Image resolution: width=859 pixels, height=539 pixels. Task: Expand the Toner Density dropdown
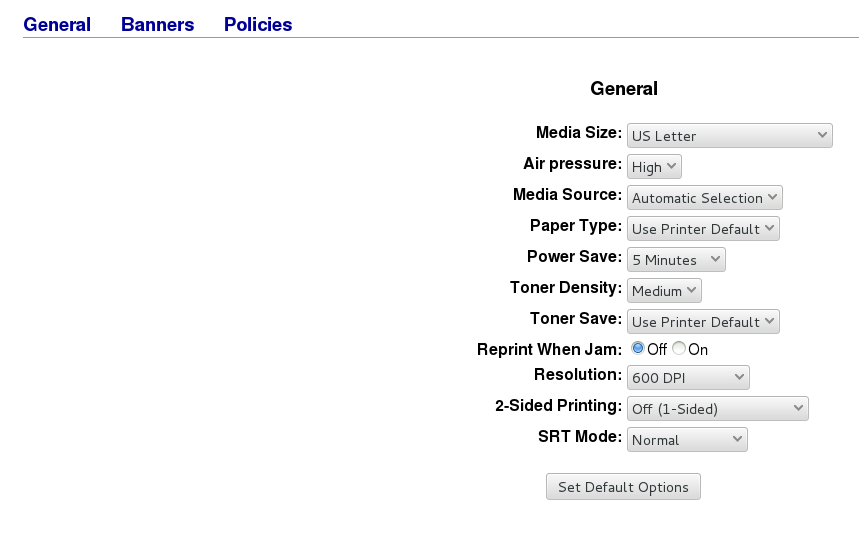click(x=664, y=291)
